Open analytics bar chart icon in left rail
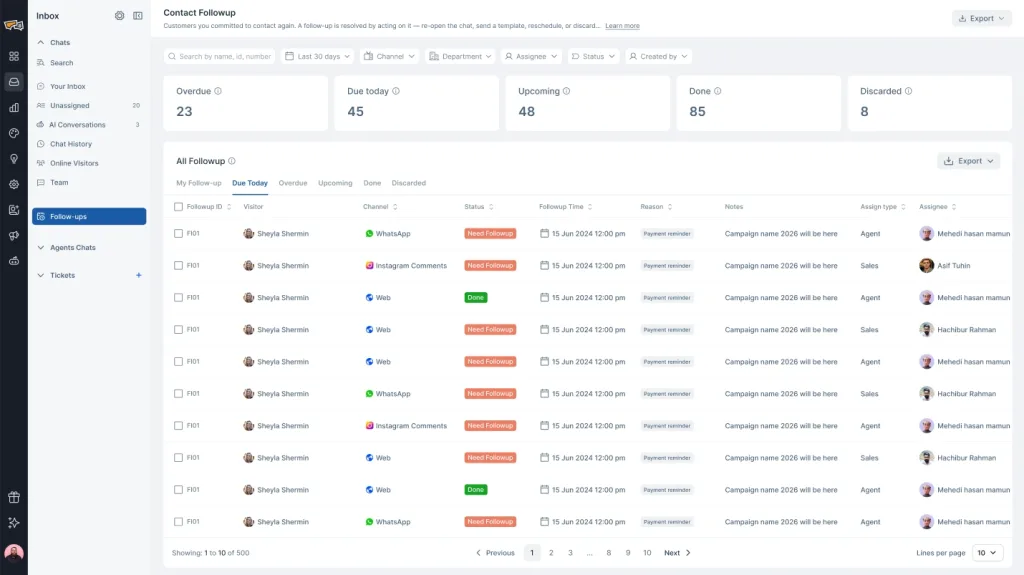 coord(14,108)
